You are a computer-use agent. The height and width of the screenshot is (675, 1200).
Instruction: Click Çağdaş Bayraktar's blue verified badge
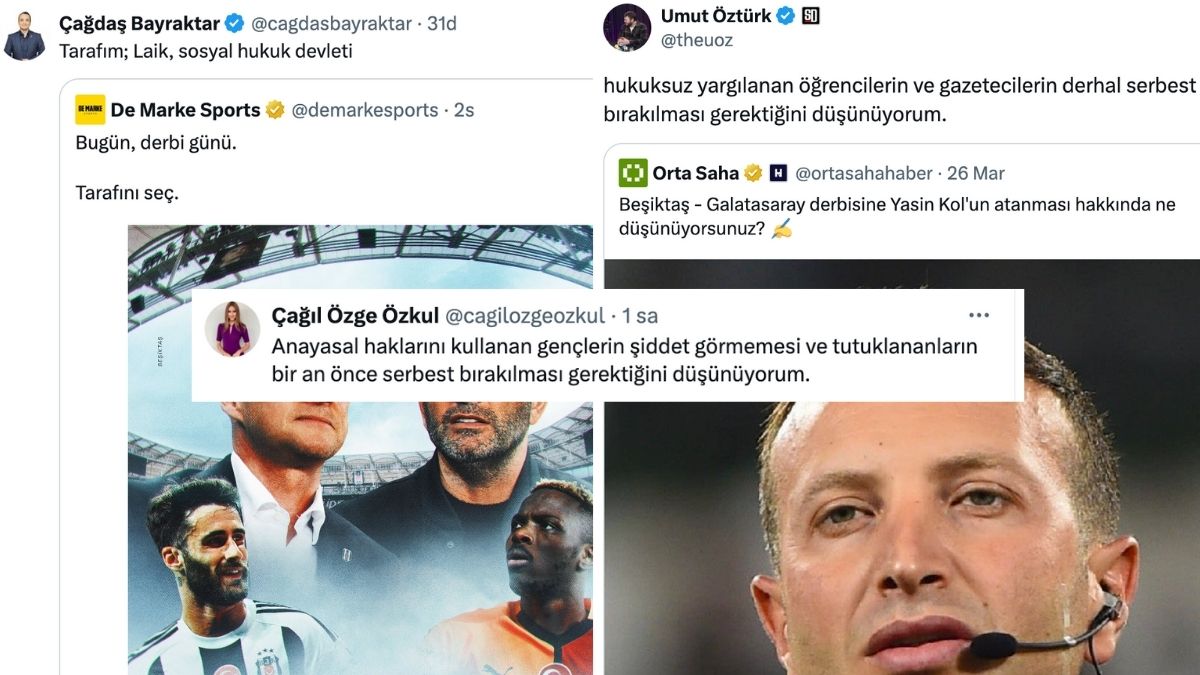tap(234, 23)
